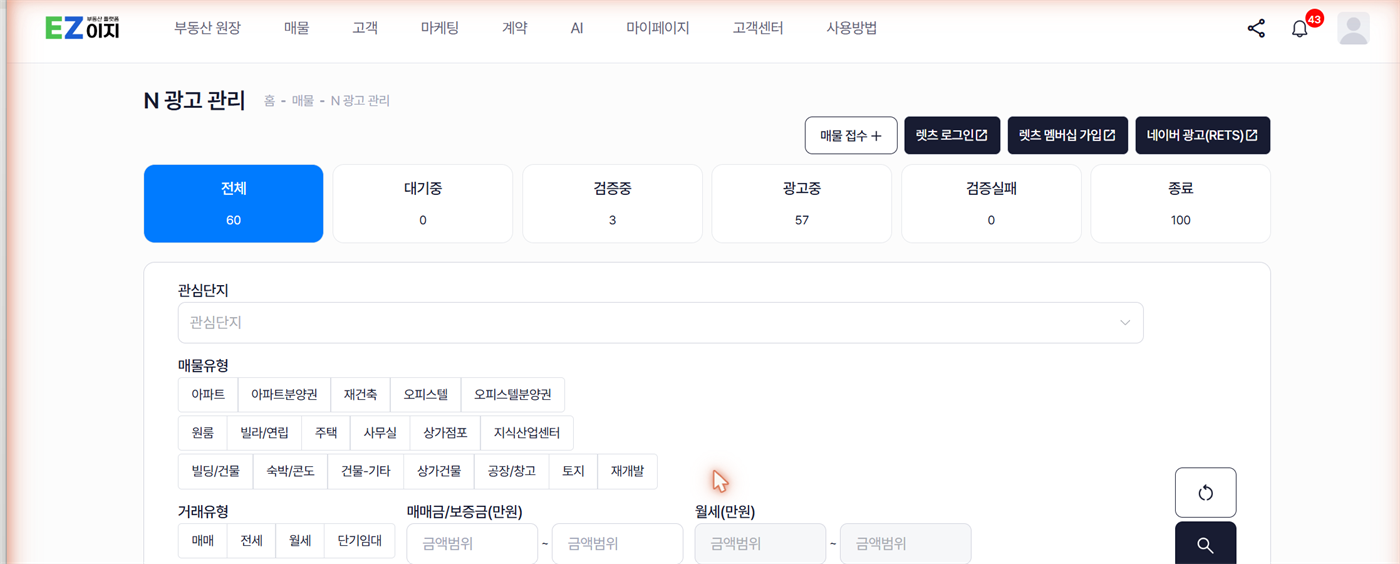Open 계약 menu
Viewport: 1400px width, 564px height.
pyautogui.click(x=514, y=29)
